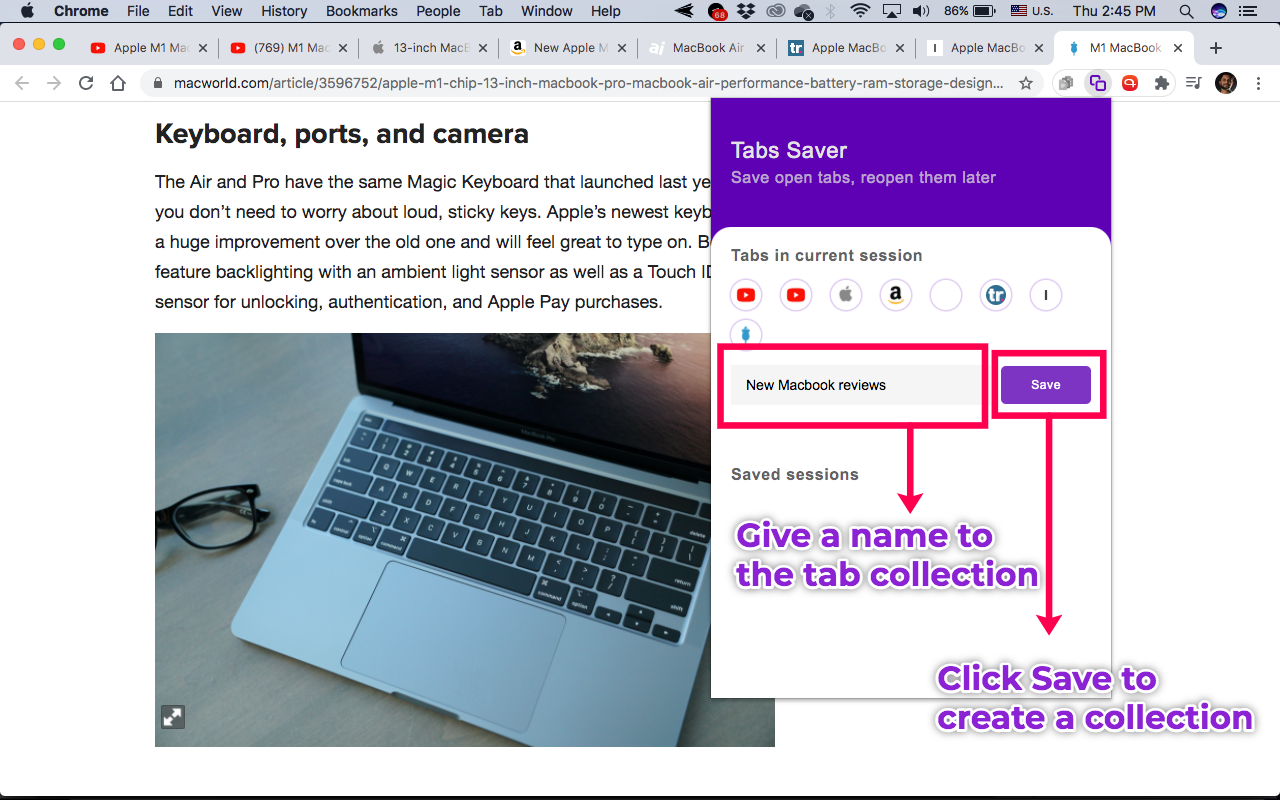This screenshot has width=1280, height=800.
Task: Click the 'Keyboard, ports, and camera' heading
Action: tap(342, 134)
